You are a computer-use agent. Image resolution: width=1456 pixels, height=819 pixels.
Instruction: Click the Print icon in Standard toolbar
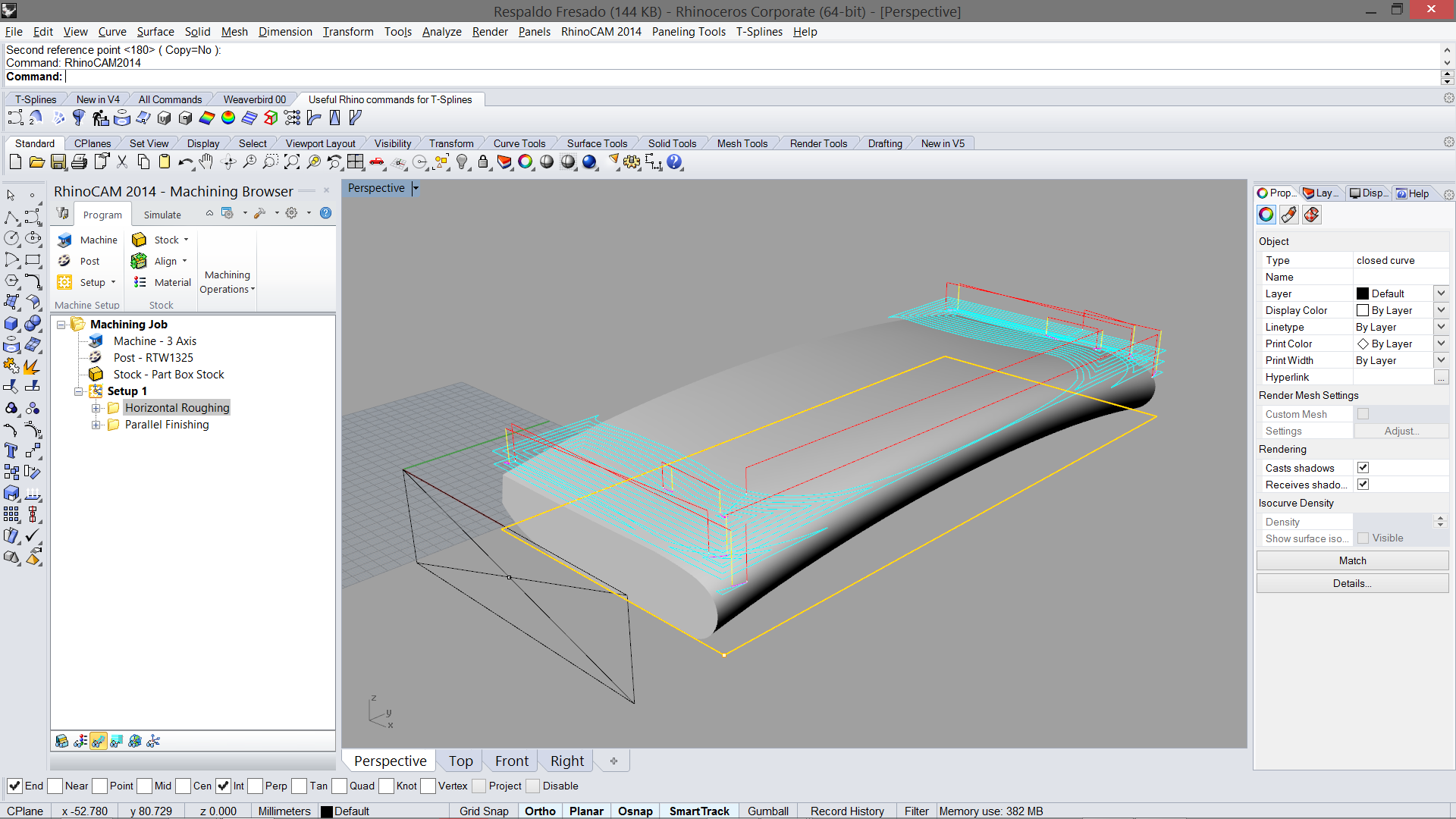pos(79,162)
